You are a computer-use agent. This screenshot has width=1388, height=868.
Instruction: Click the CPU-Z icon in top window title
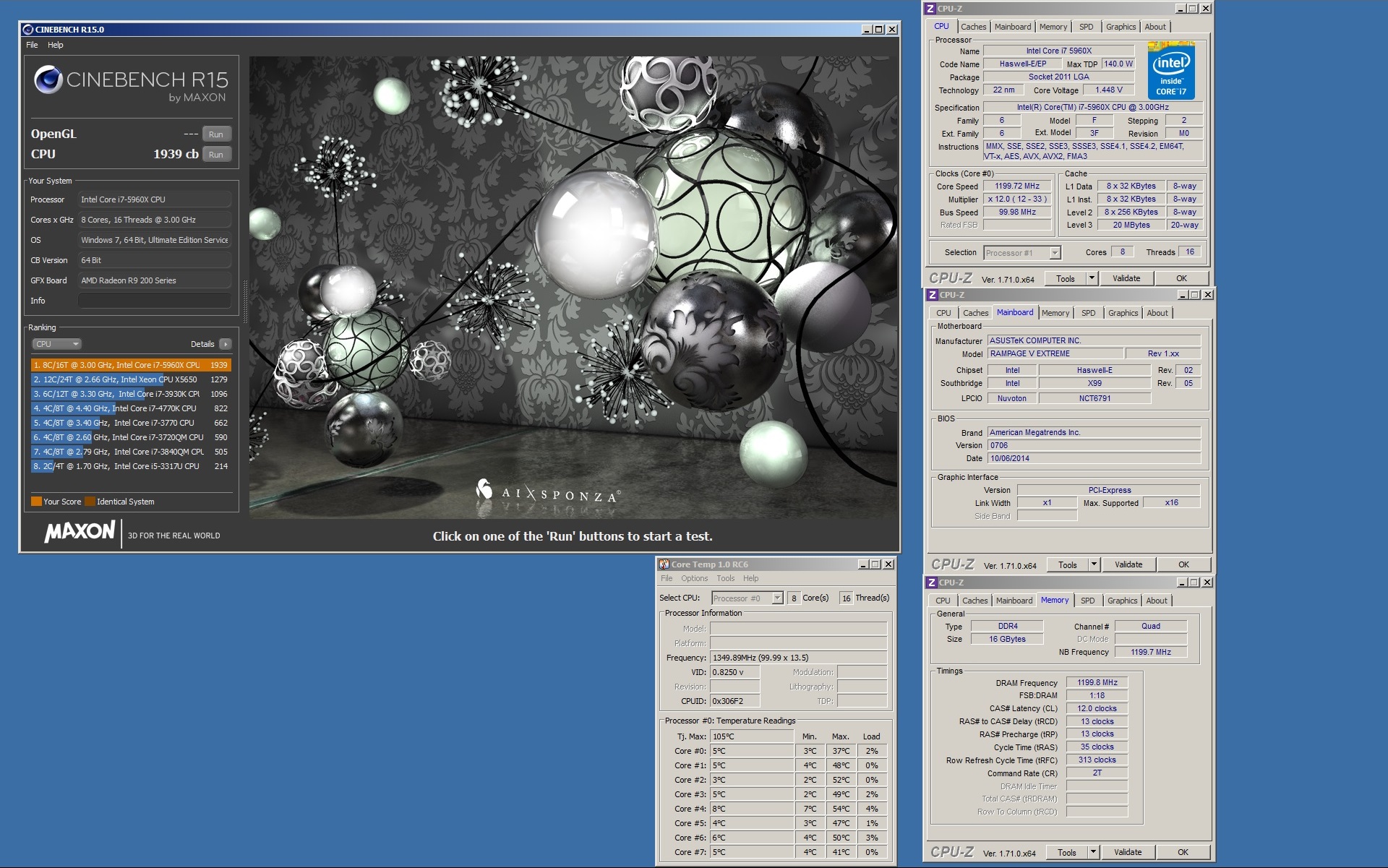(930, 9)
